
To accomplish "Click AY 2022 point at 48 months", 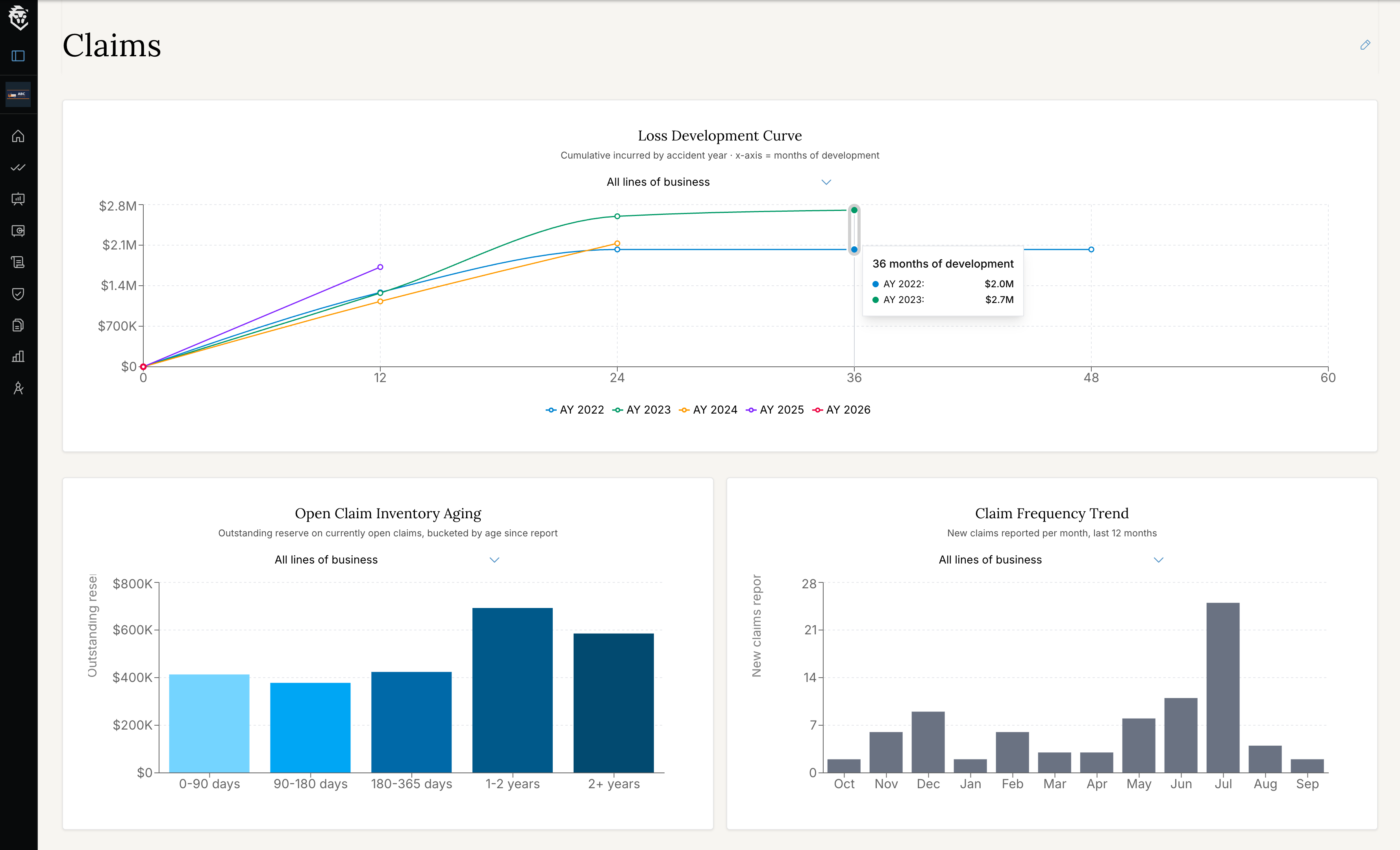I will tap(1091, 249).
